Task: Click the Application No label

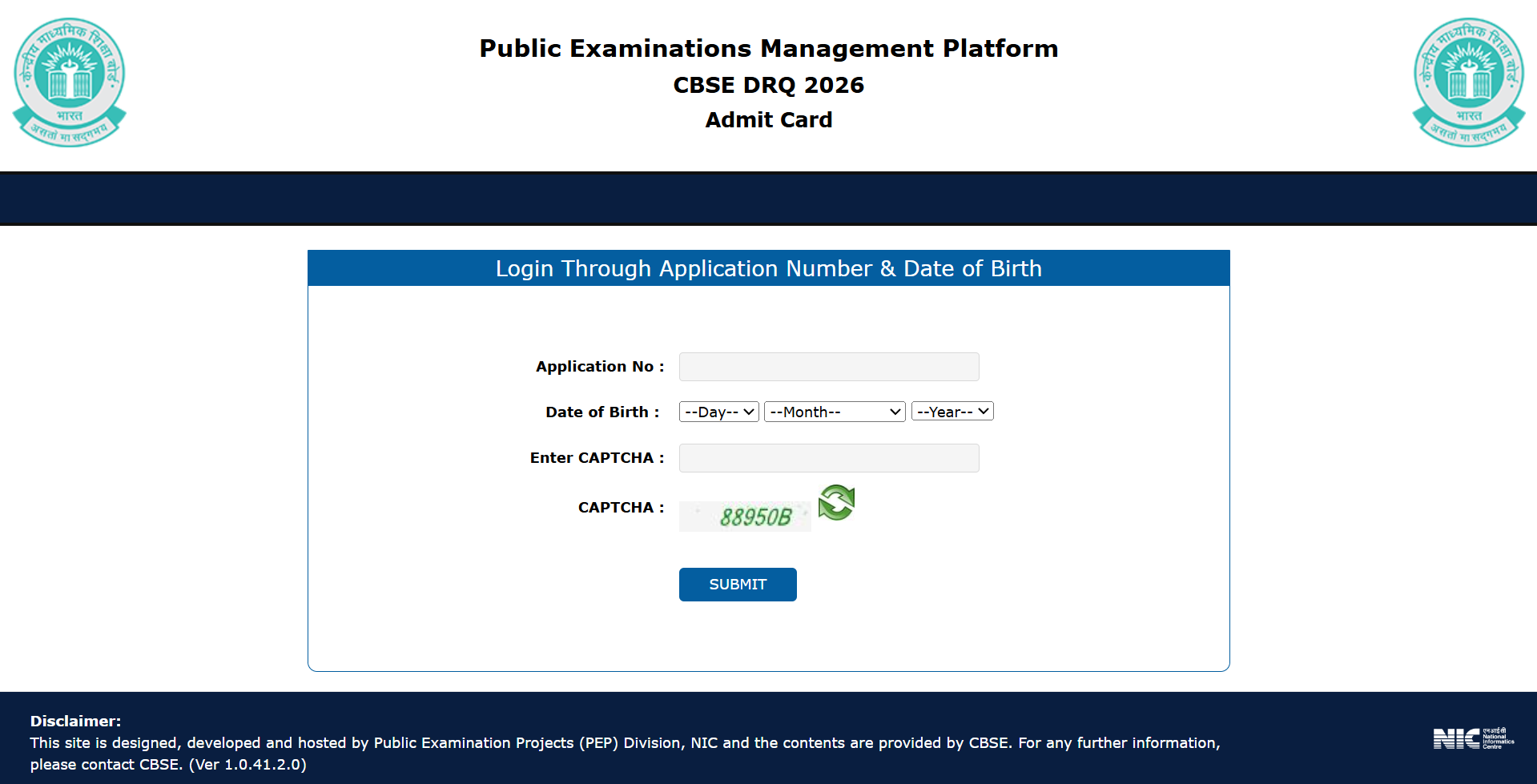Action: [x=599, y=367]
